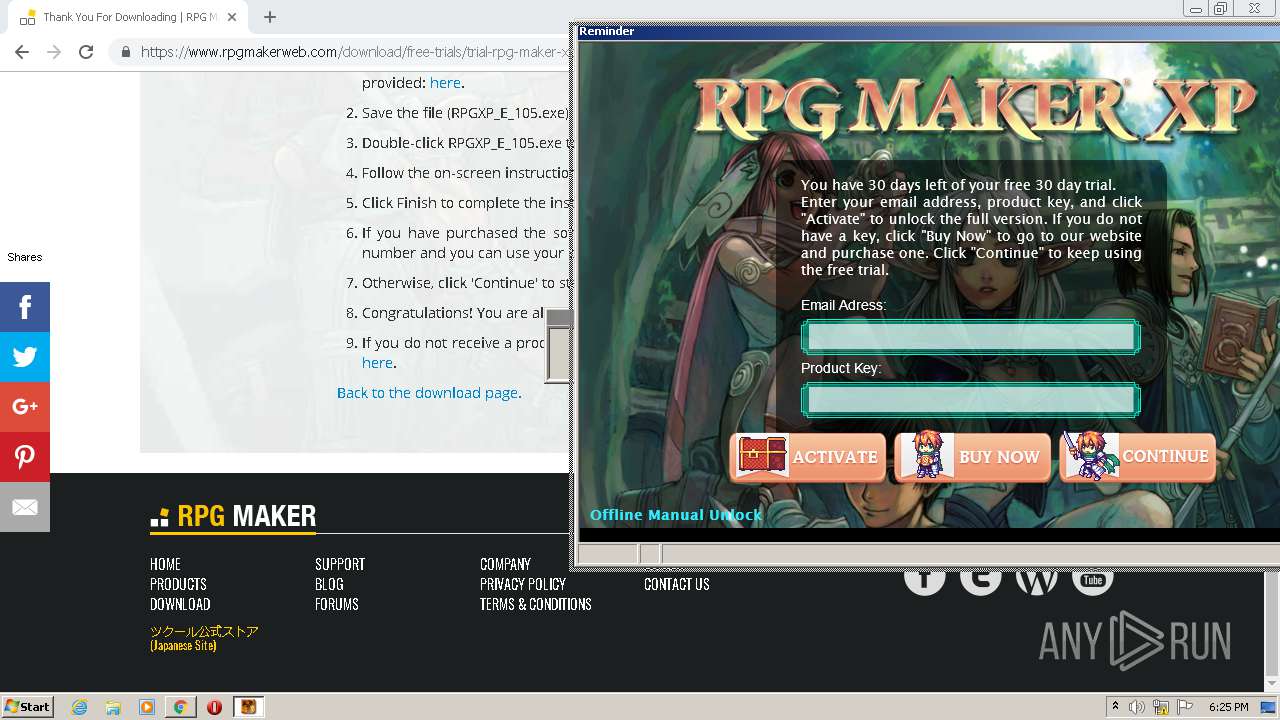This screenshot has height=720, width=1280.
Task: Launch Internet Explorer from the taskbar
Action: coord(79,707)
